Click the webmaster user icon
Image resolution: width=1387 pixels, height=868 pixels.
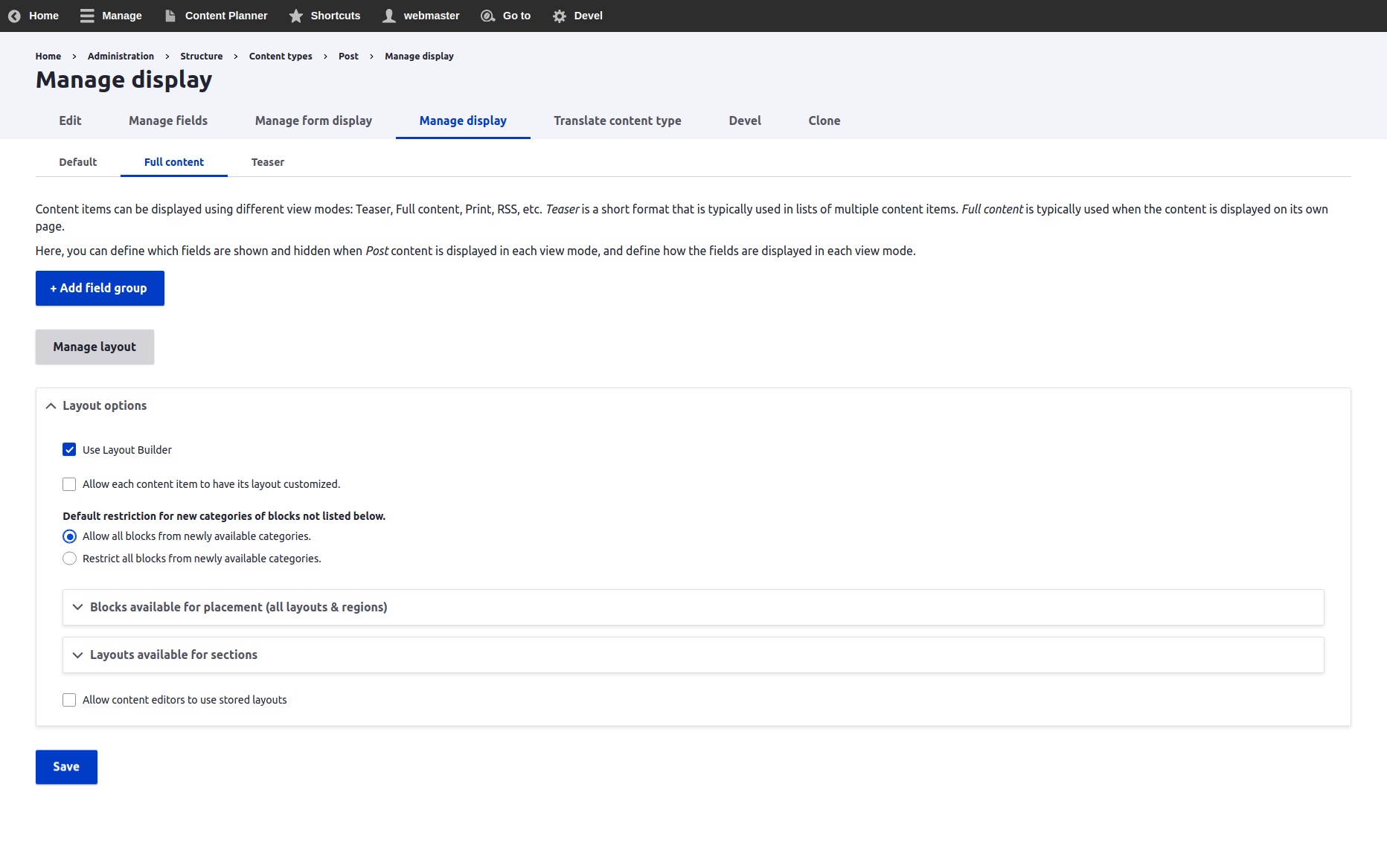click(389, 16)
